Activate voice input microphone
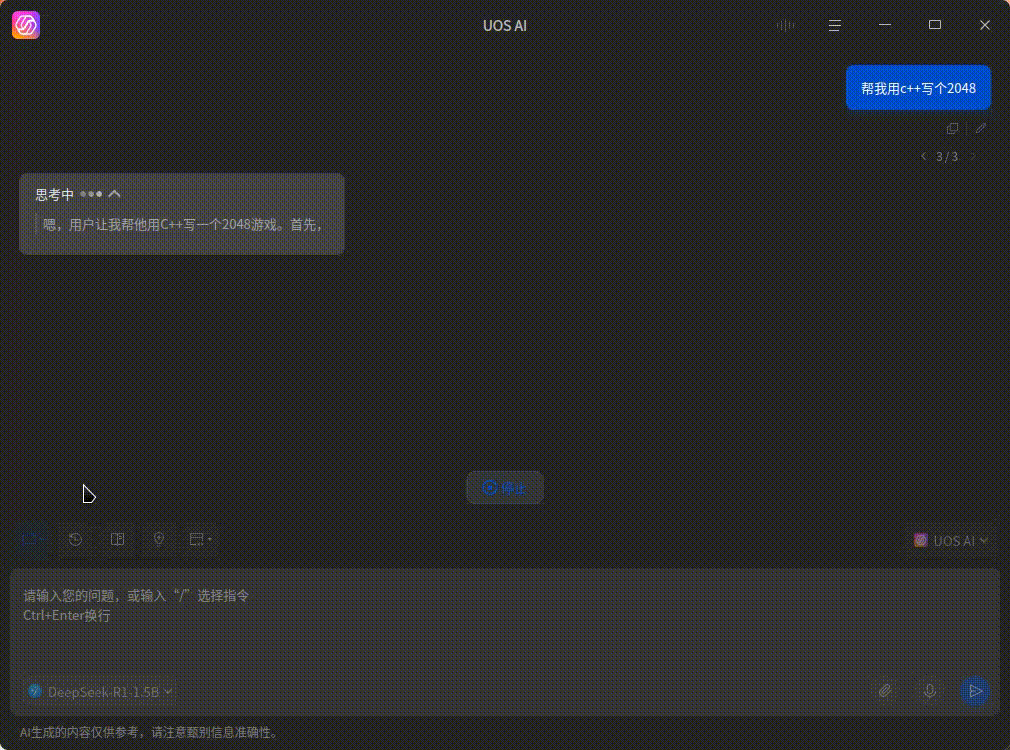This screenshot has height=750, width=1010. coord(929,691)
